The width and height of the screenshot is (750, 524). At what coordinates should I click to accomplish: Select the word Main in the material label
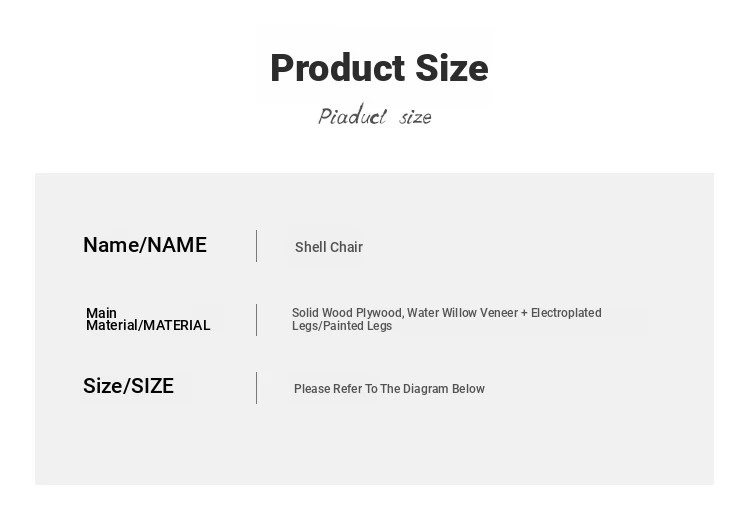pos(101,313)
